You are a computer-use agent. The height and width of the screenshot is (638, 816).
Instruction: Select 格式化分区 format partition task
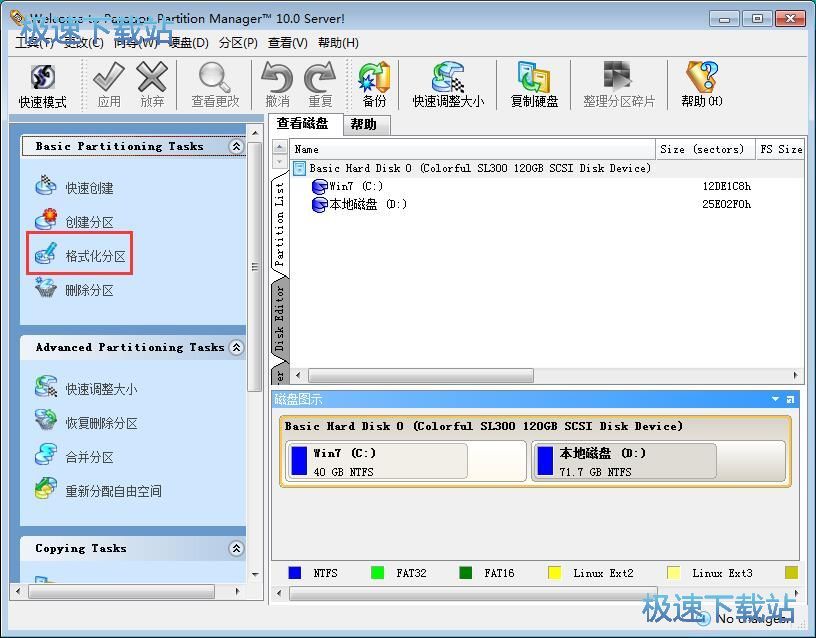[80, 255]
